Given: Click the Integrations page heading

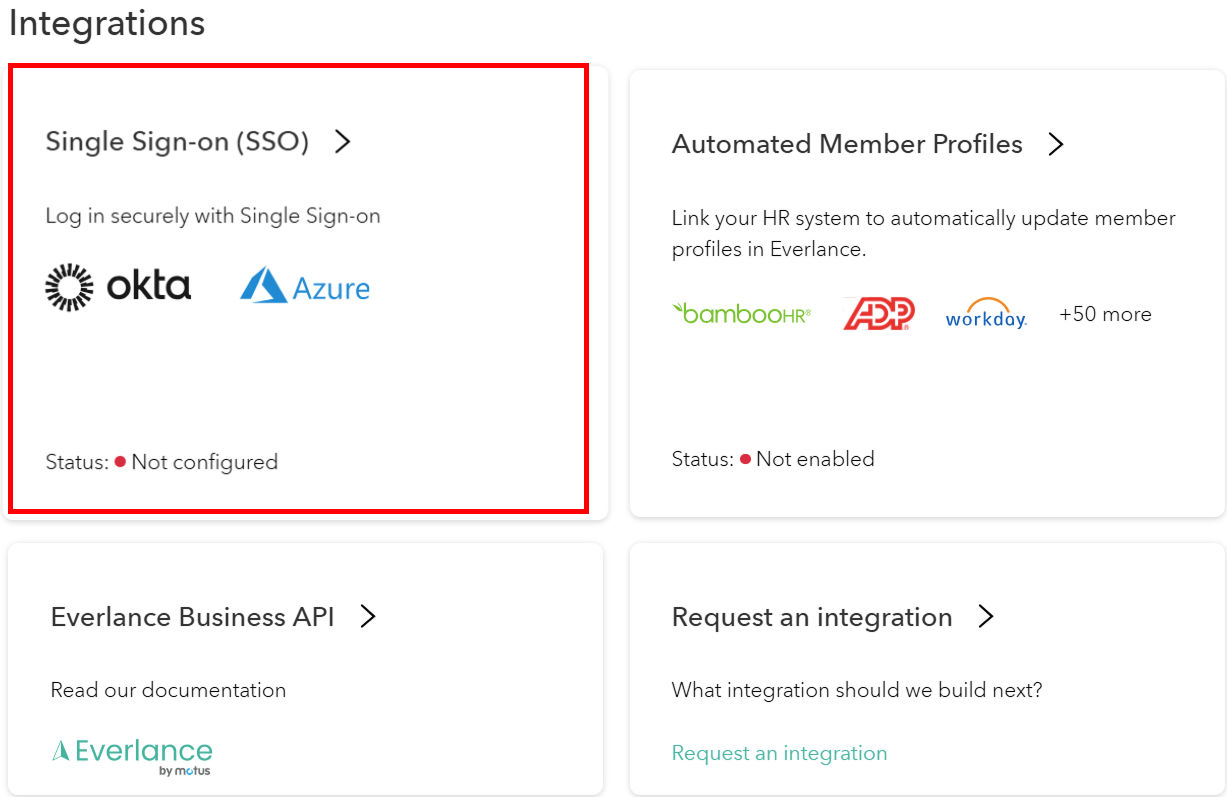Looking at the screenshot, I should 107,23.
